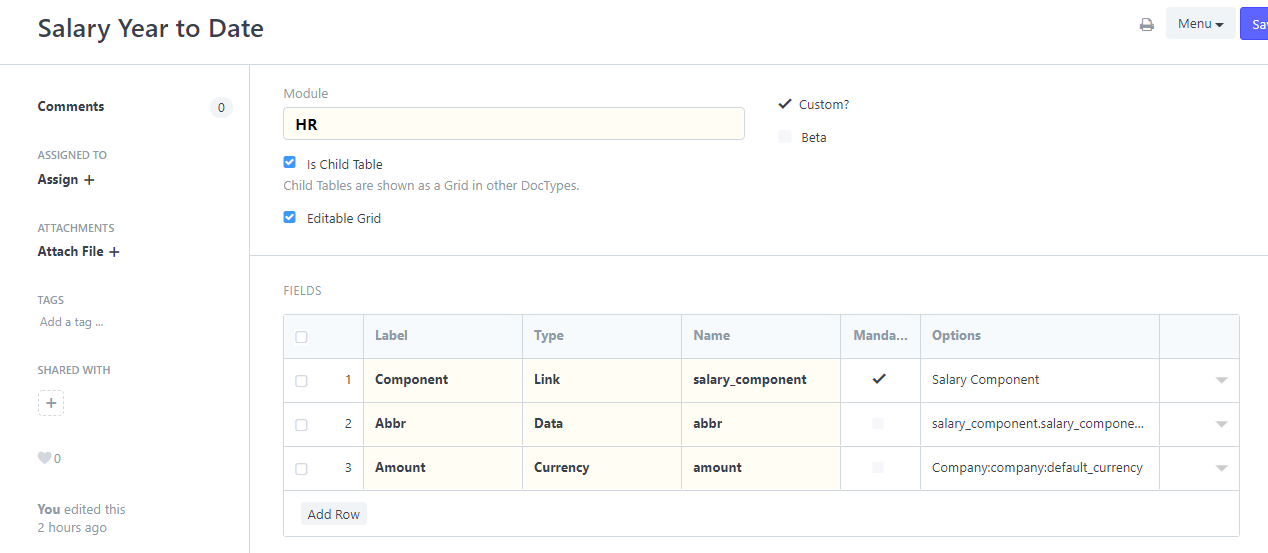Click the plus icon beside Attach File

tap(114, 252)
